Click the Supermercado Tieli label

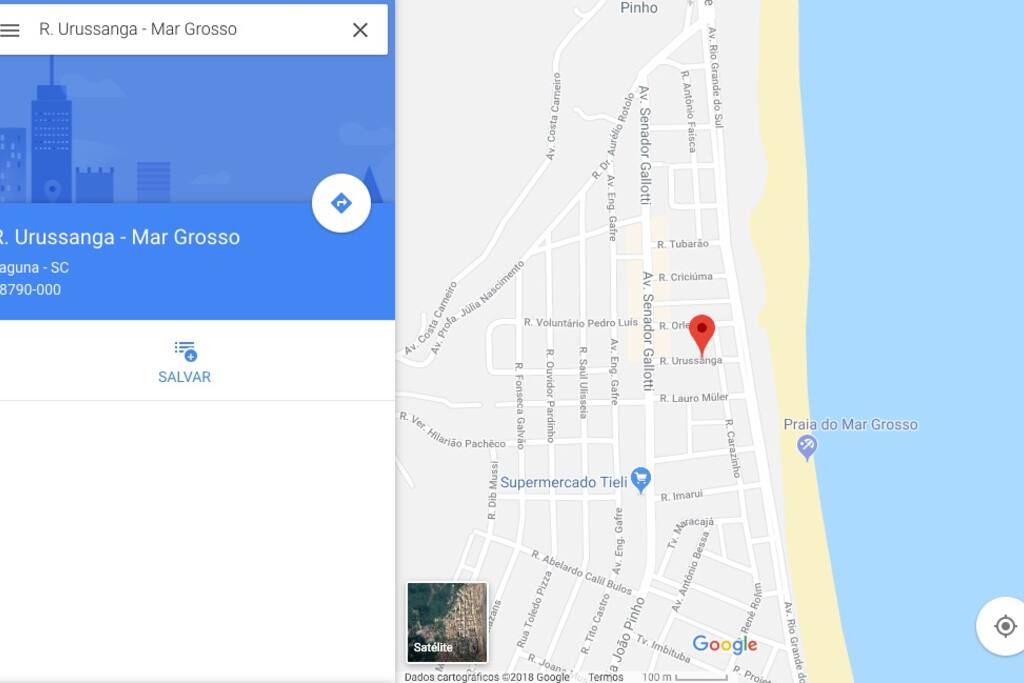(x=564, y=483)
